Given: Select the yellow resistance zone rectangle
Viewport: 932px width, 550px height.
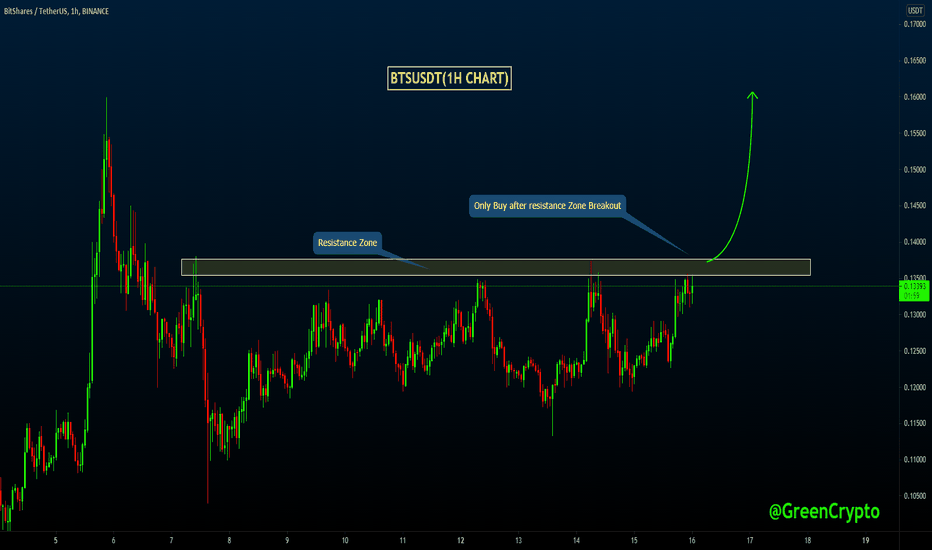Looking at the screenshot, I should [496, 267].
